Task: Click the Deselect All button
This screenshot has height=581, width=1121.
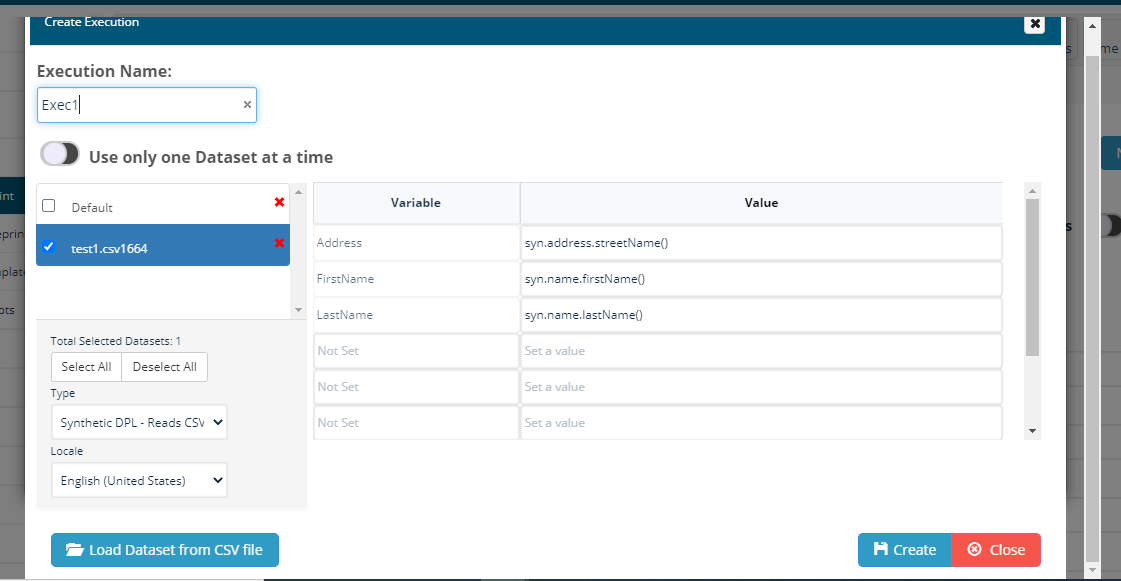Action: [164, 367]
